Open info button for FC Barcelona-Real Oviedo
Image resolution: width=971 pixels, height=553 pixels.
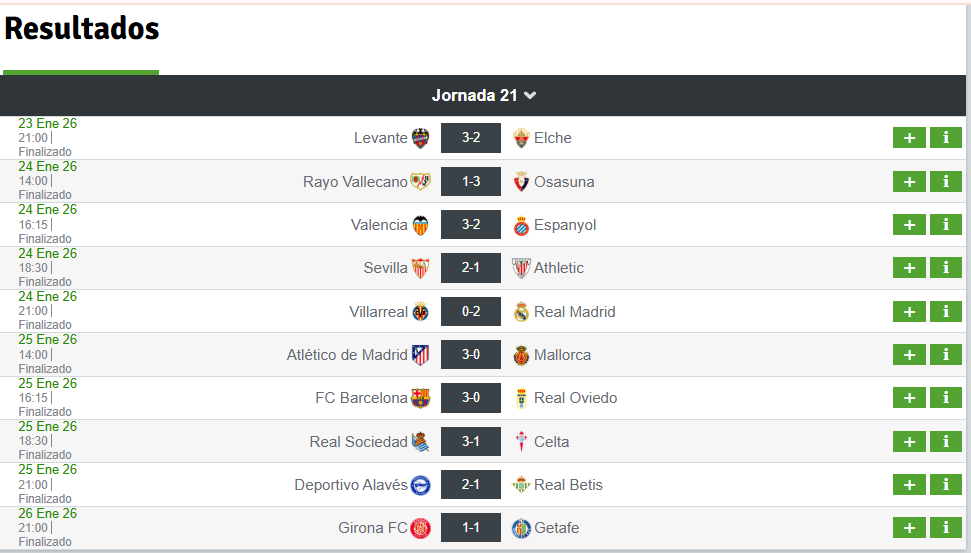[x=946, y=398]
